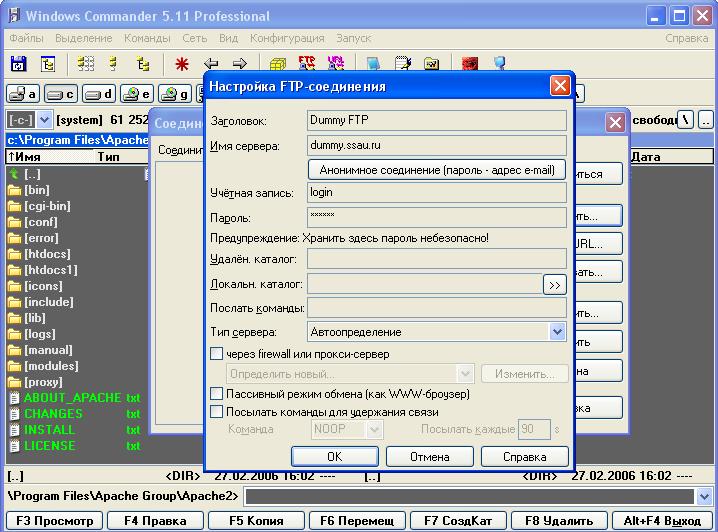
Task: Open the Выделение menu
Action: coord(84,38)
